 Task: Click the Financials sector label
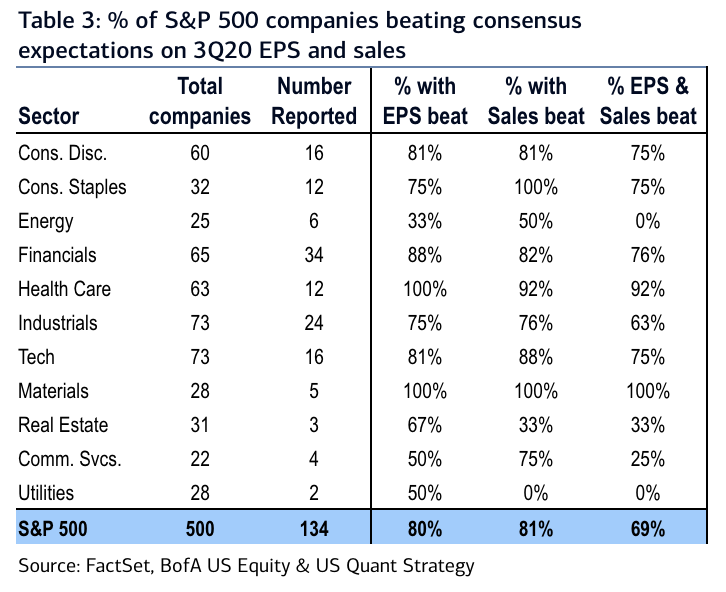click(58, 255)
